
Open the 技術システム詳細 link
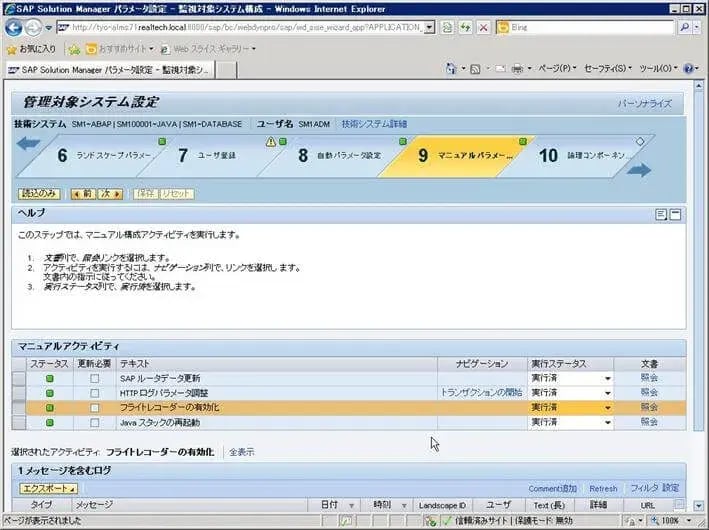click(374, 124)
